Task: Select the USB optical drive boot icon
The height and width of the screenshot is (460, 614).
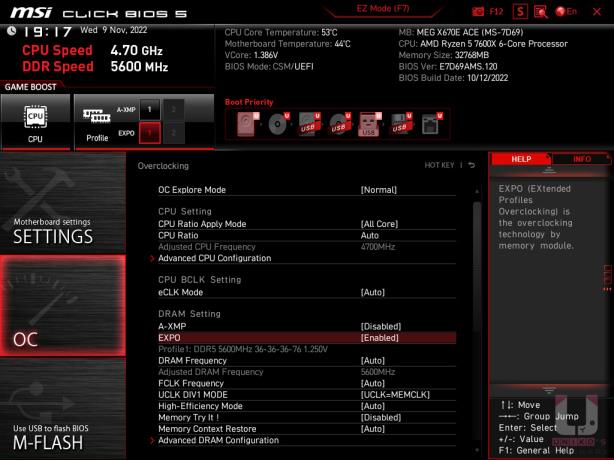Action: pos(340,124)
